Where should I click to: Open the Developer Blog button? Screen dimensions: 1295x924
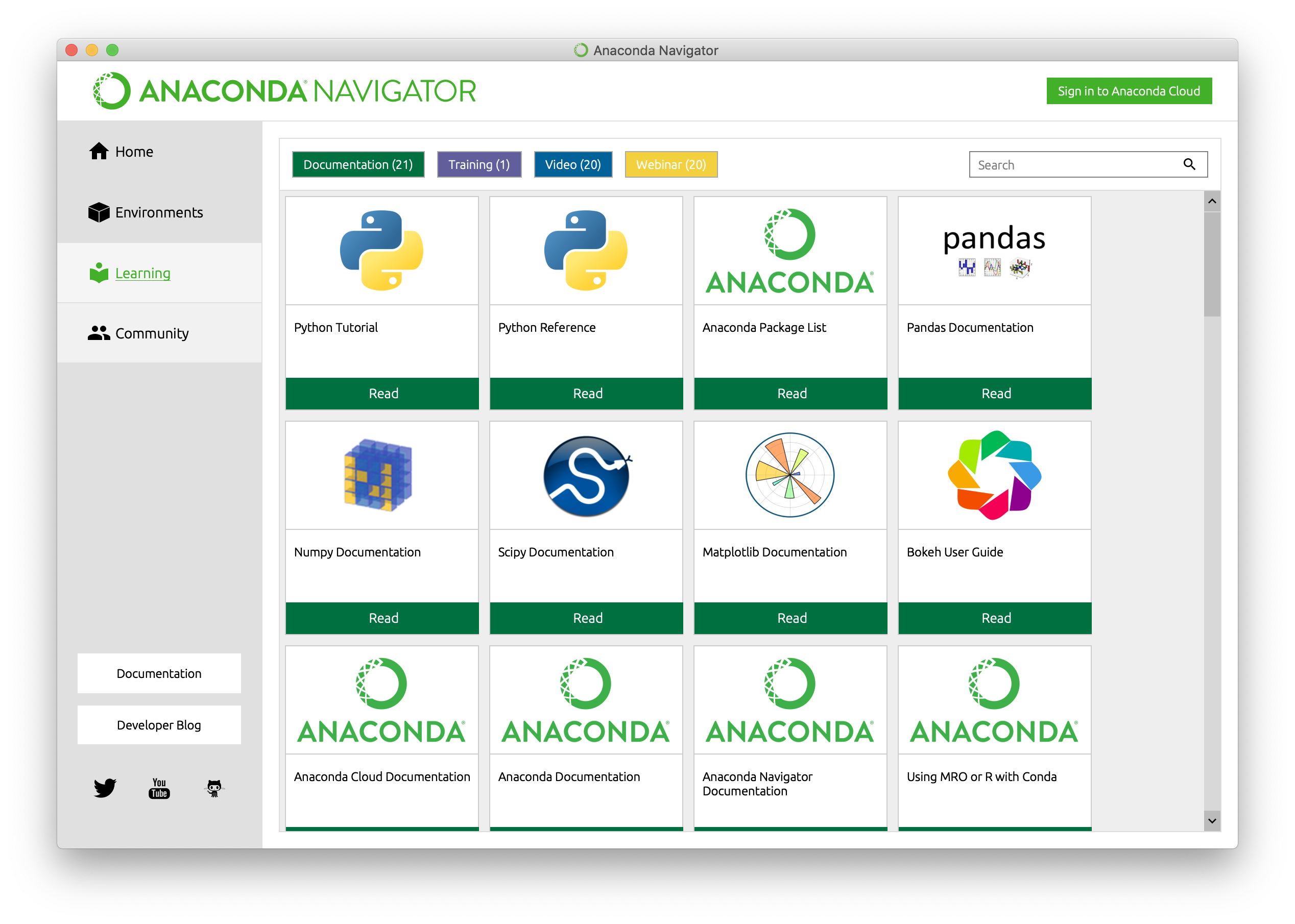(159, 725)
